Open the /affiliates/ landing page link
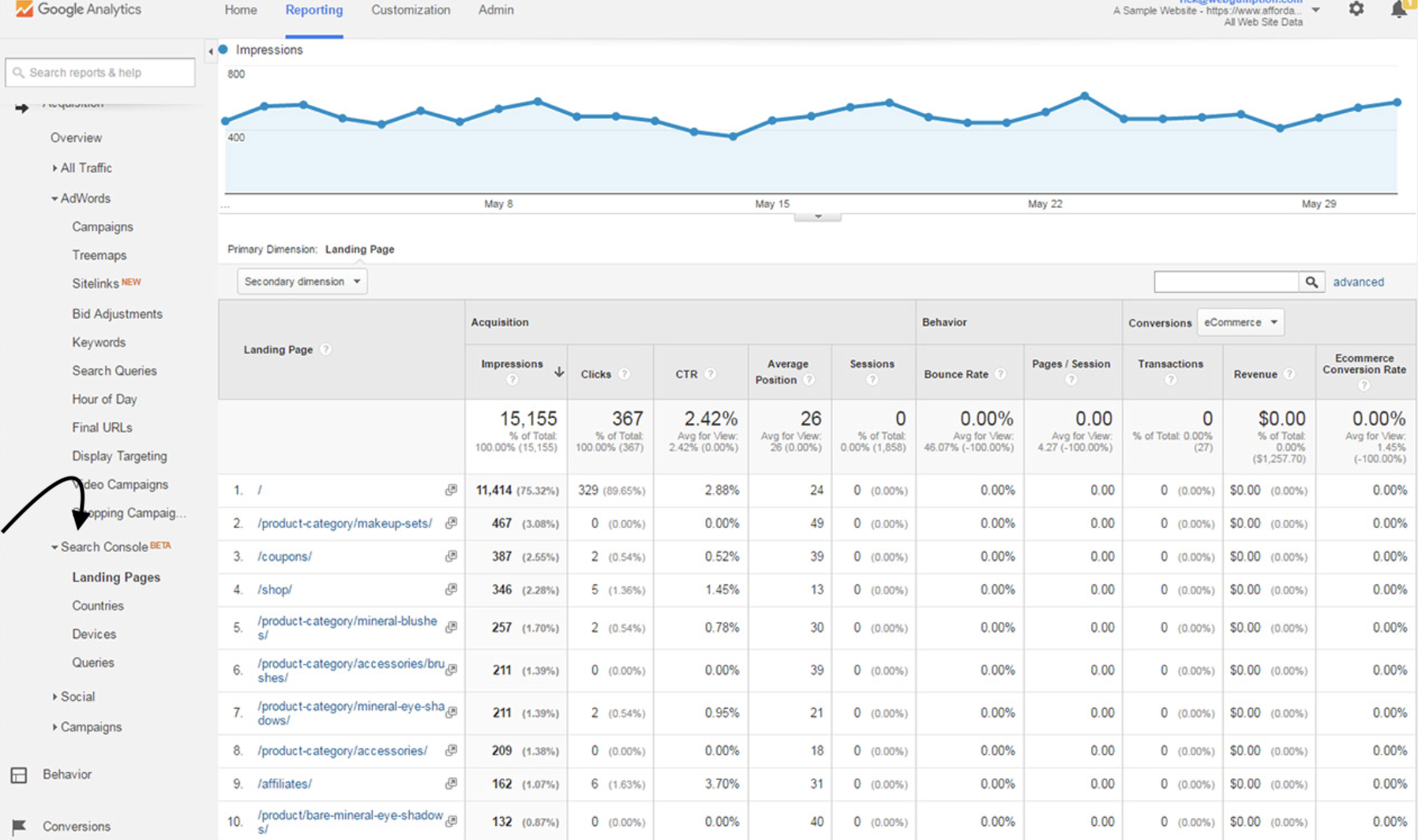The image size is (1418, 840). point(284,784)
